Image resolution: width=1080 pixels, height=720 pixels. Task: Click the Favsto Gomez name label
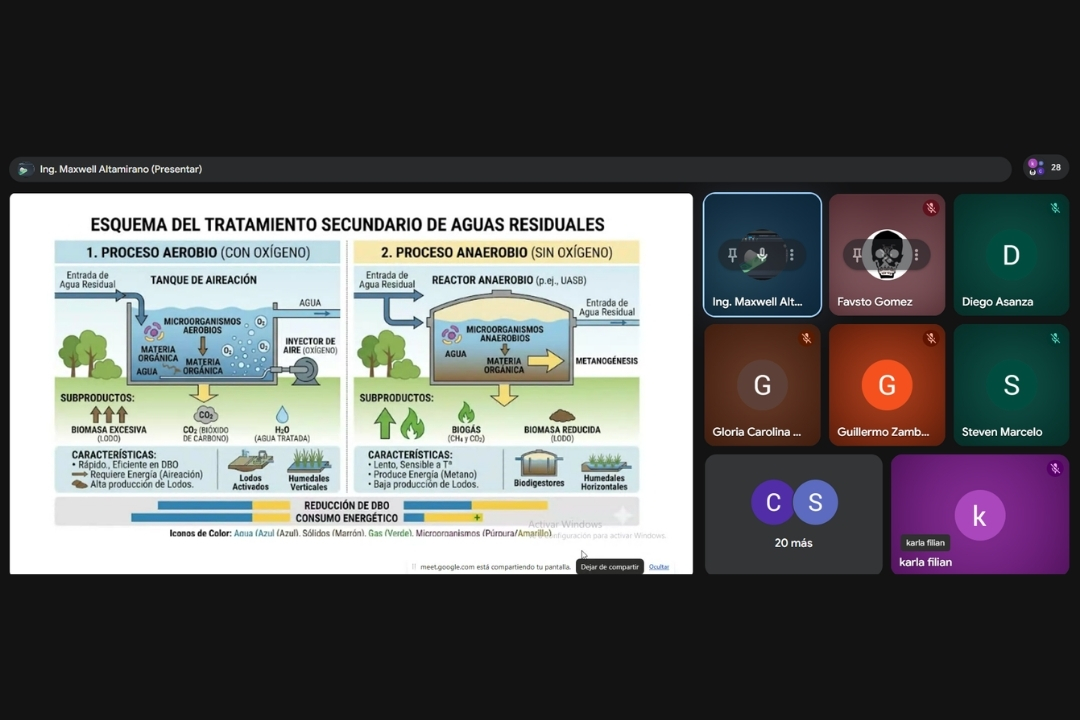pos(874,302)
